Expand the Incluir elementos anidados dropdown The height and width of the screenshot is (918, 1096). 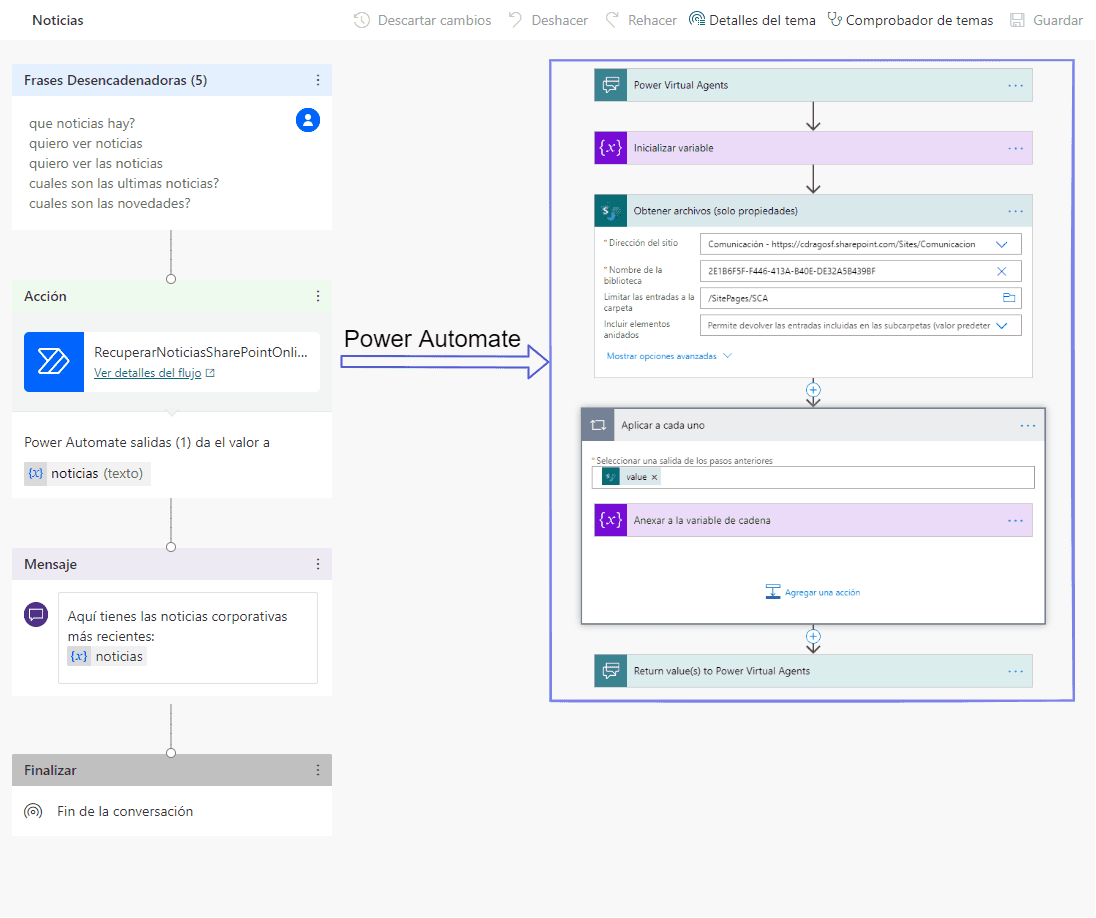pos(1002,326)
